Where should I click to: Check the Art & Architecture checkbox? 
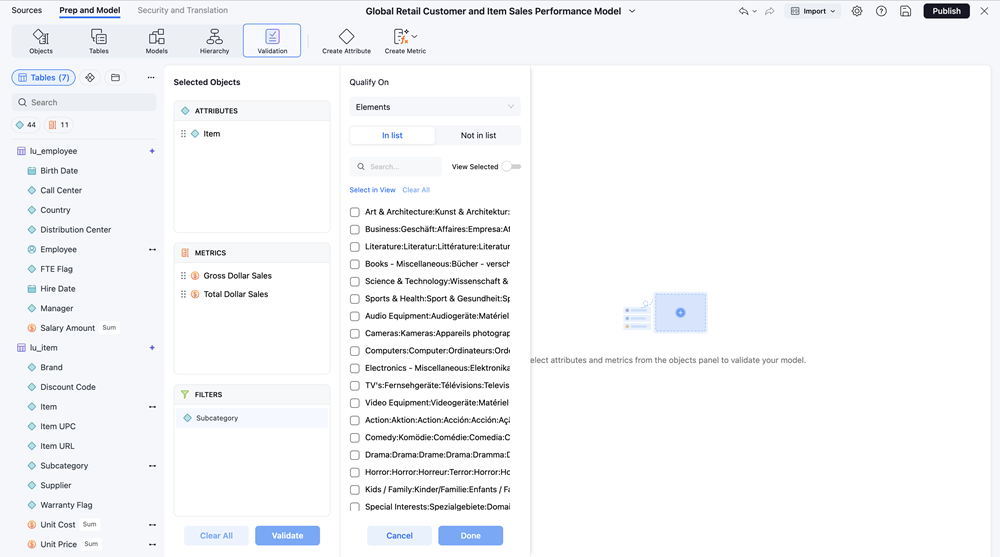pyautogui.click(x=355, y=212)
